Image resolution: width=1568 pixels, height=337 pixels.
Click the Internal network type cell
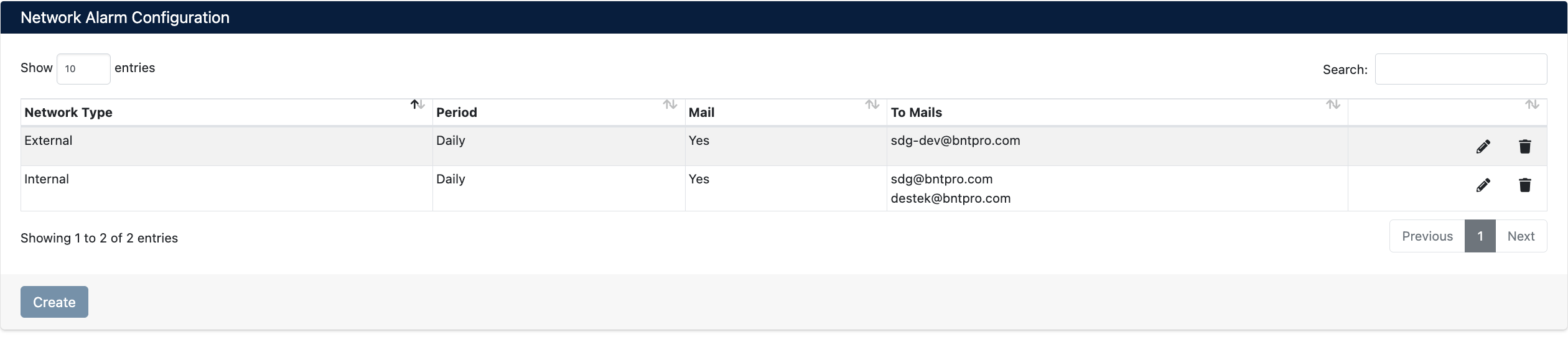coord(47,179)
